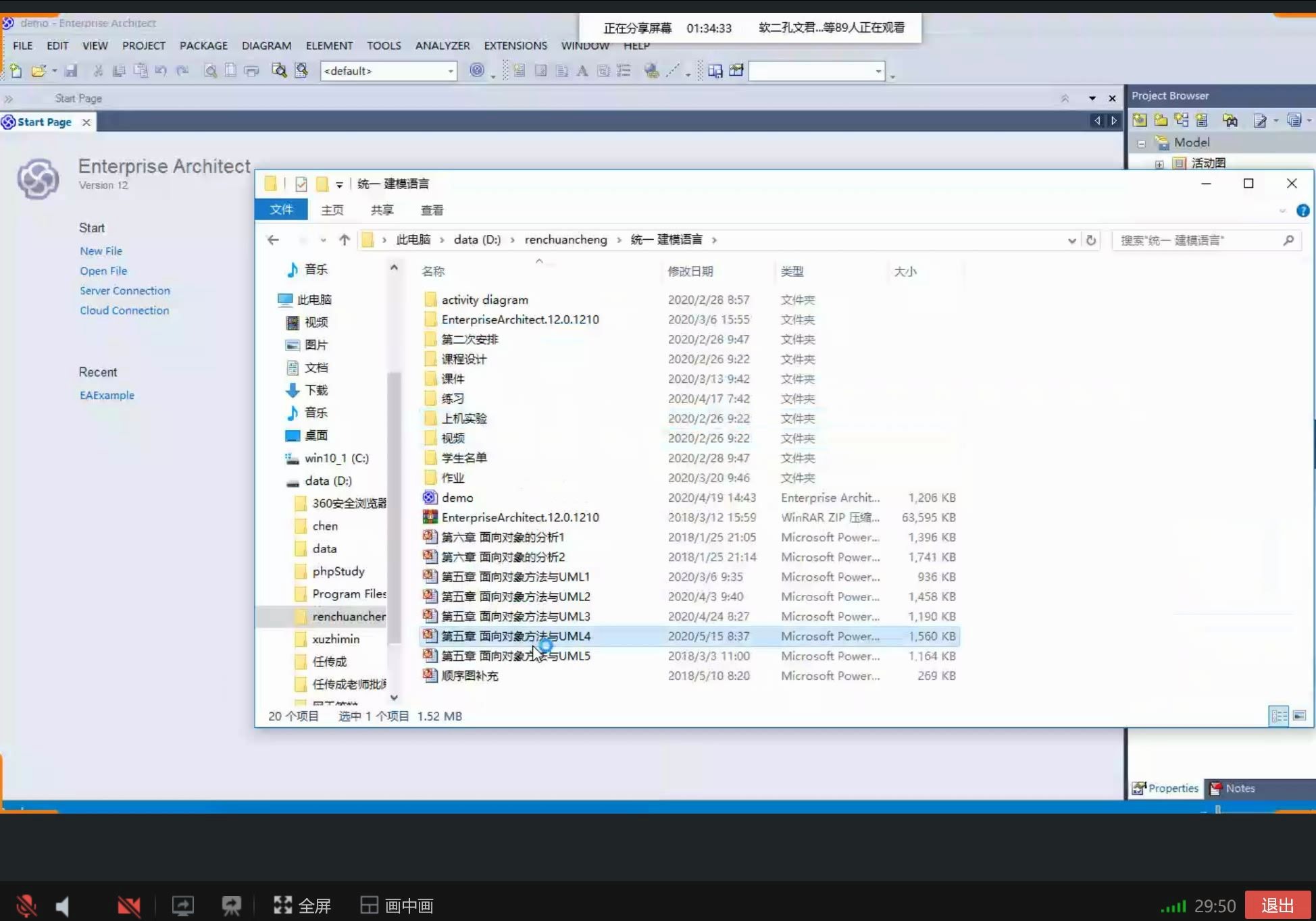Click the Undo arrow icon
This screenshot has height=921, width=1316.
[x=161, y=71]
